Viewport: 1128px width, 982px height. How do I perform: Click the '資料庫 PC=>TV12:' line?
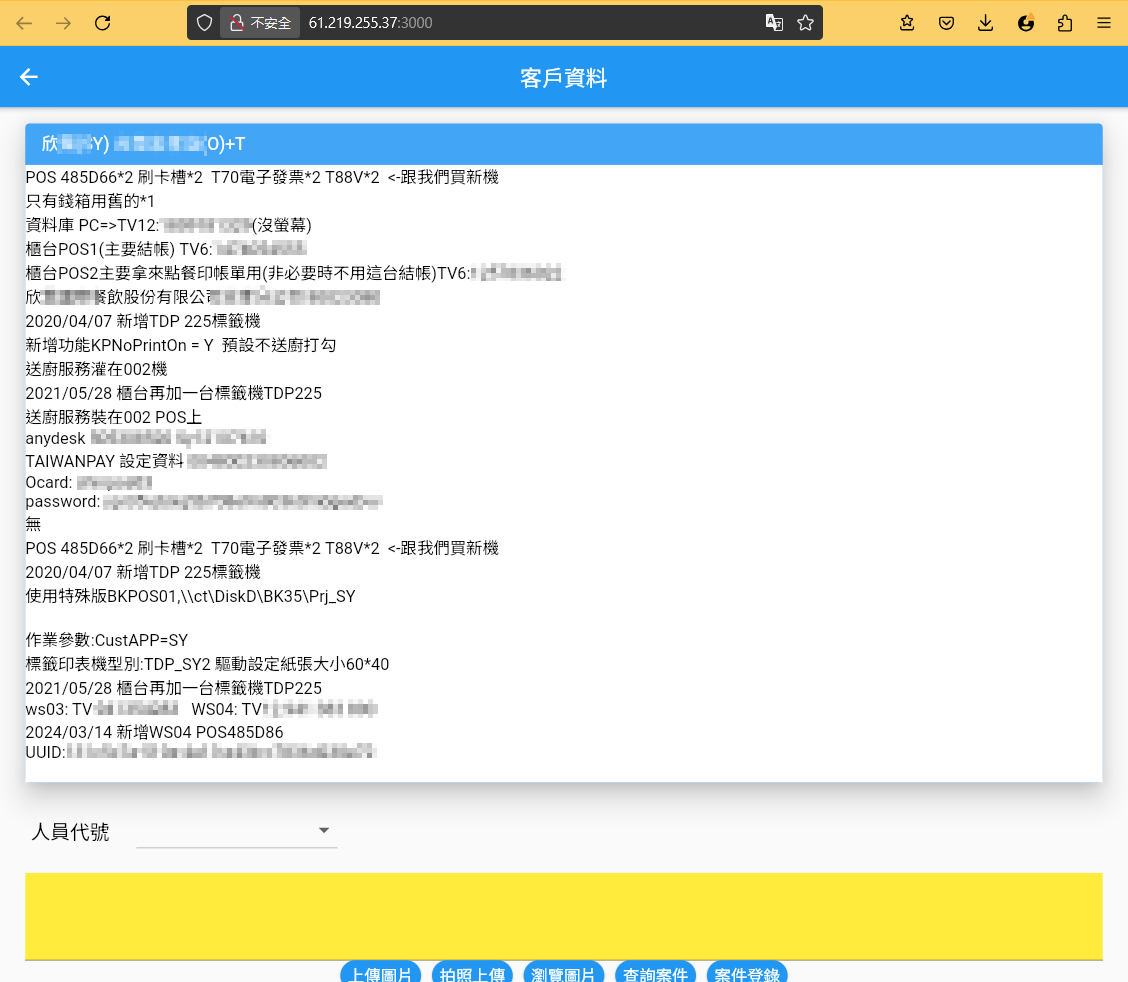(93, 225)
